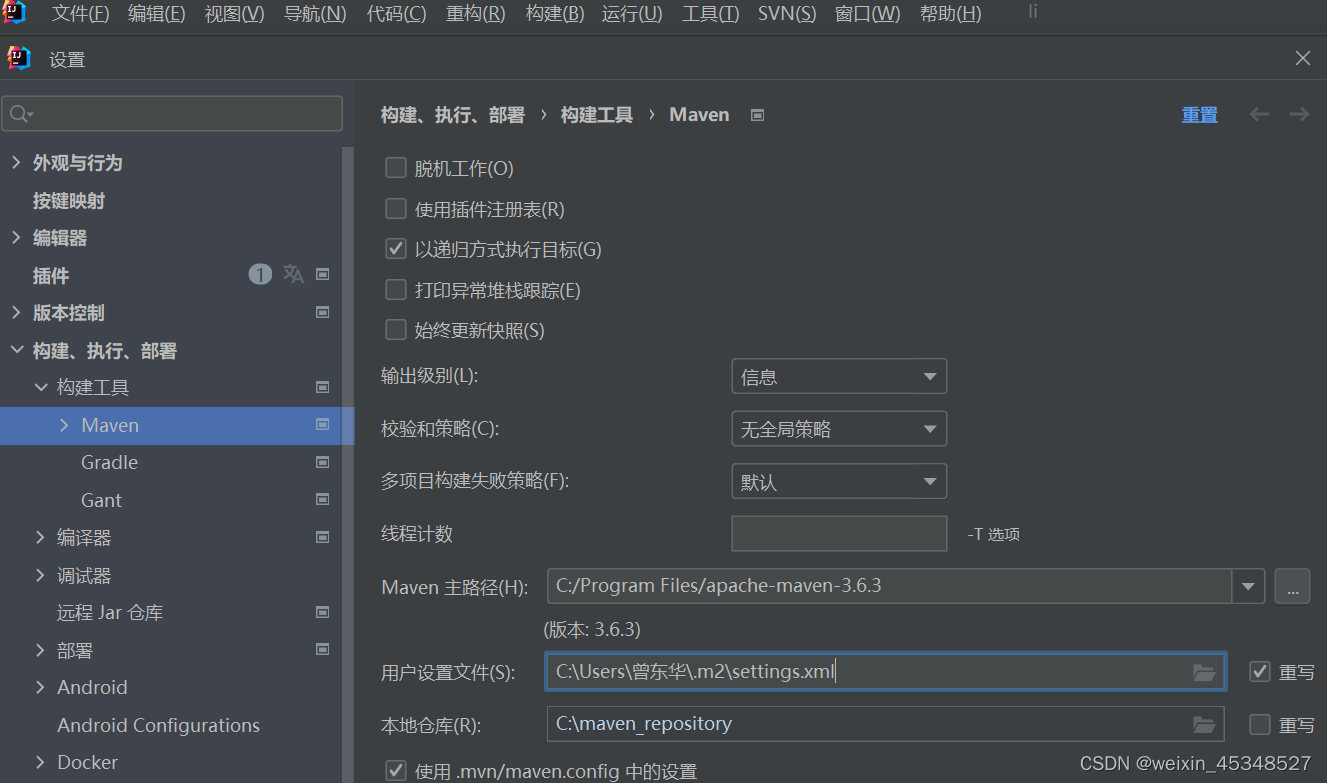The width and height of the screenshot is (1327, 783).
Task: Close the 设置 dialog
Action: (1303, 58)
